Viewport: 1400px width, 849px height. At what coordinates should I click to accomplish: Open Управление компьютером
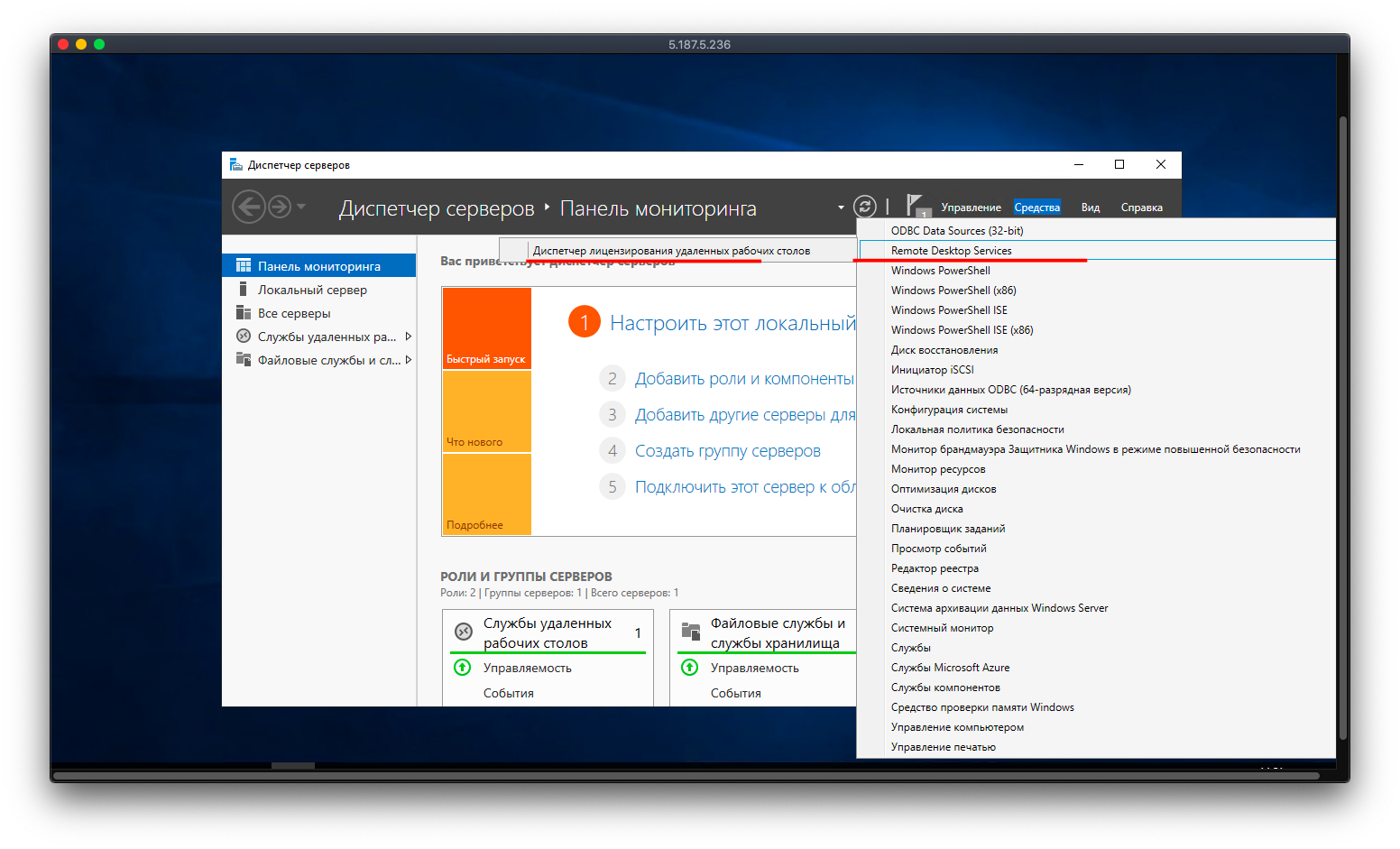tap(1097, 726)
